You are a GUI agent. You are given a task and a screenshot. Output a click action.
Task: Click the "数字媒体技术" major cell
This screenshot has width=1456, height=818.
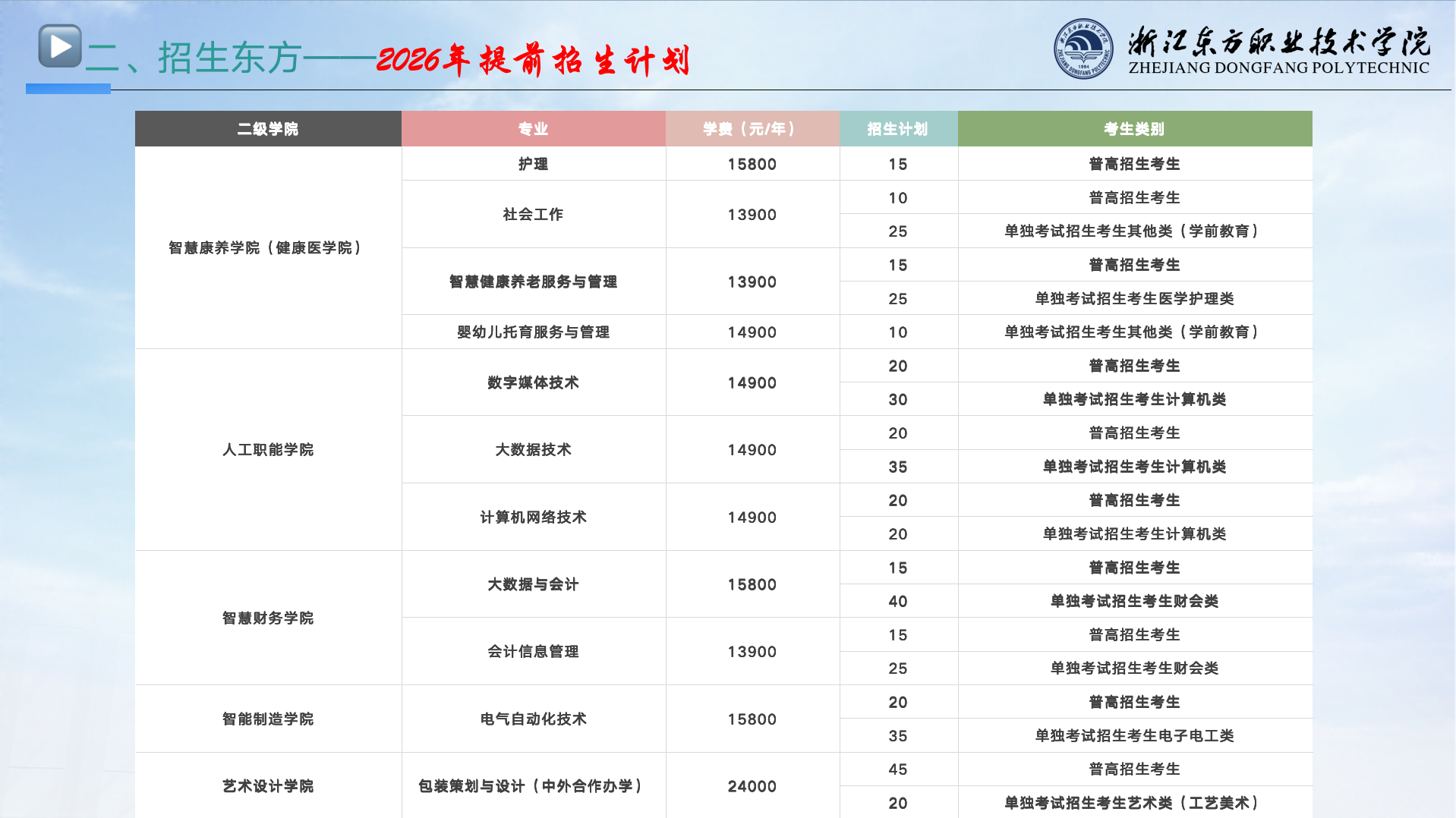point(534,382)
